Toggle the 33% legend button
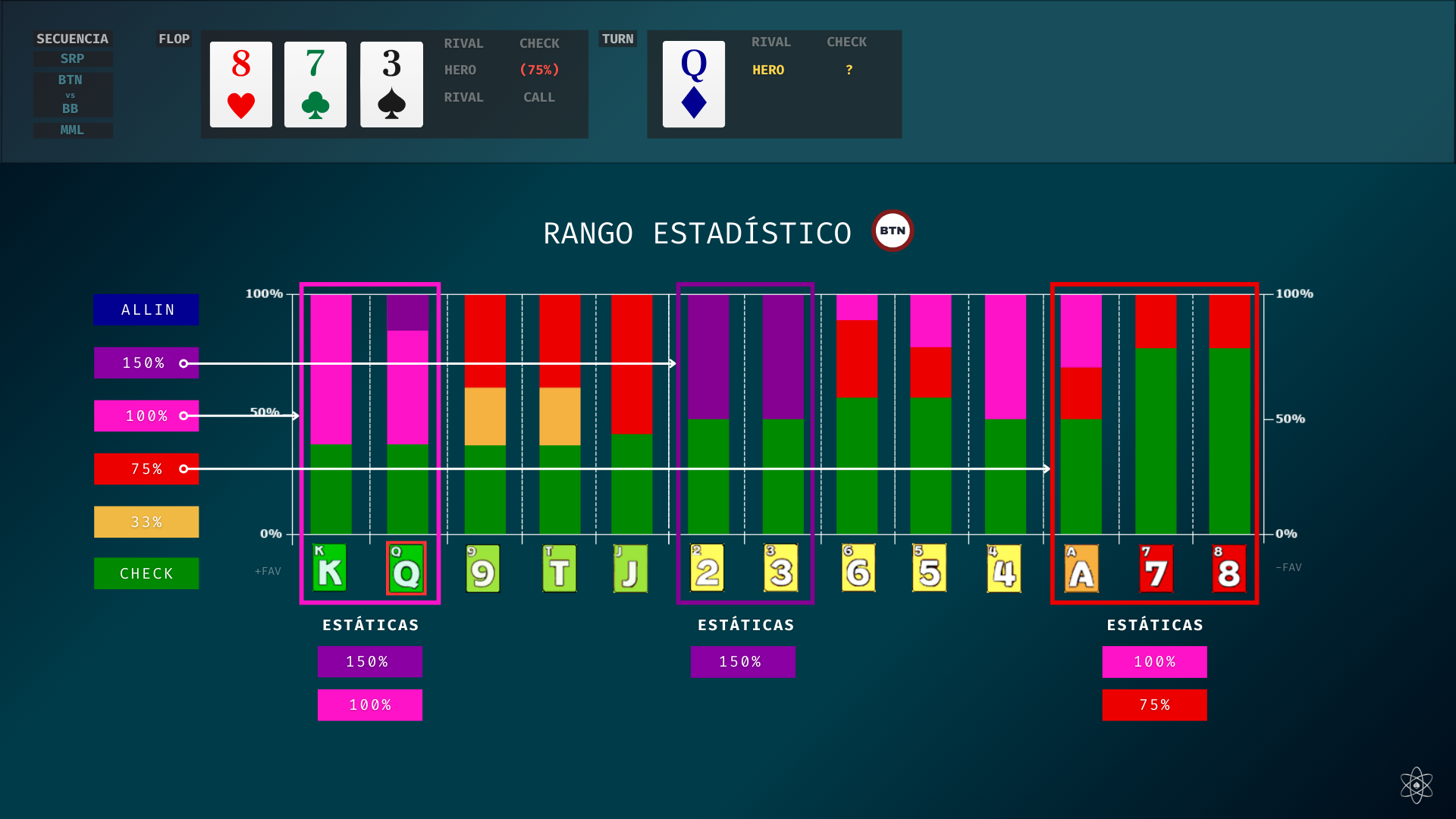 click(146, 522)
